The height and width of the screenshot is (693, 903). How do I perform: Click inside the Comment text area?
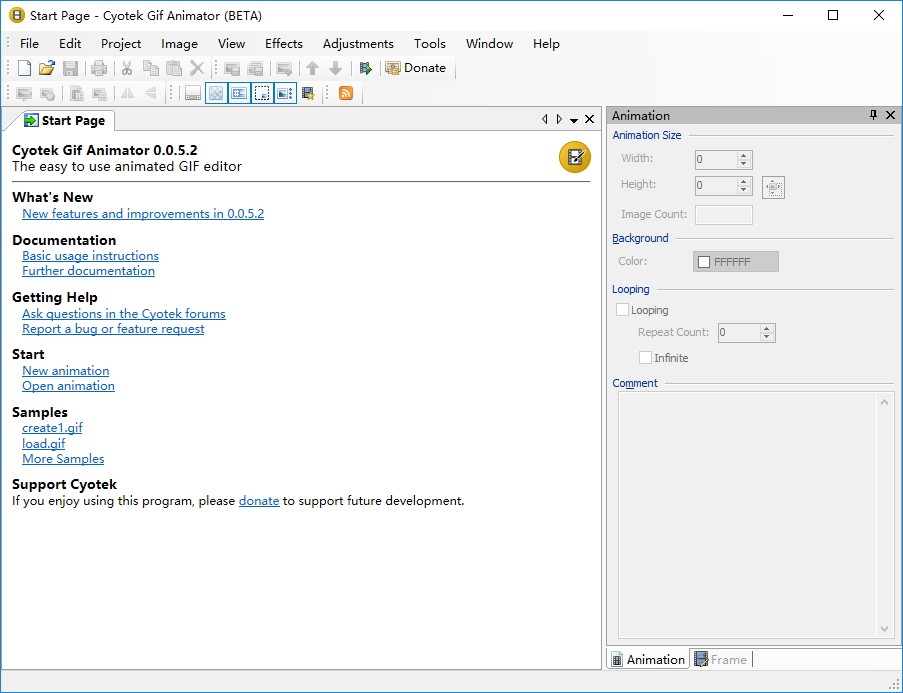[746, 510]
